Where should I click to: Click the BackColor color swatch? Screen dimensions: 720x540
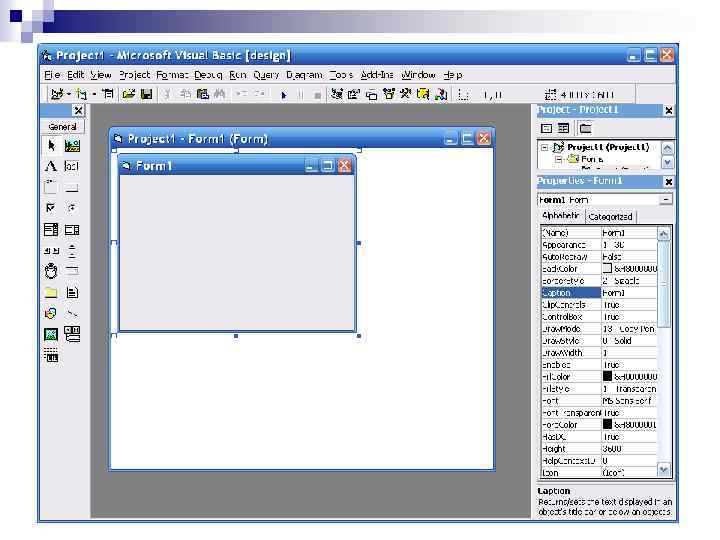point(607,268)
